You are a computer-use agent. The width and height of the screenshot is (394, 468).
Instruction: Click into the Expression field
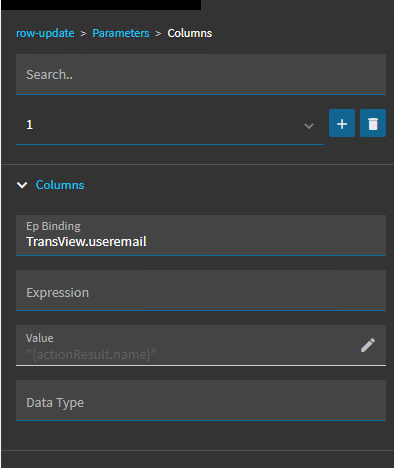click(x=201, y=290)
